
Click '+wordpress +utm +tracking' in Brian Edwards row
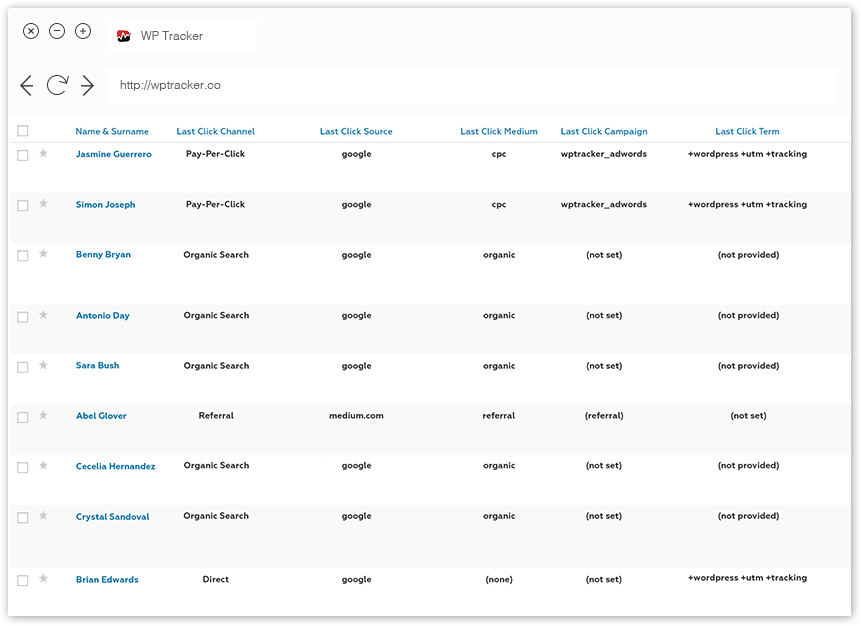747,578
